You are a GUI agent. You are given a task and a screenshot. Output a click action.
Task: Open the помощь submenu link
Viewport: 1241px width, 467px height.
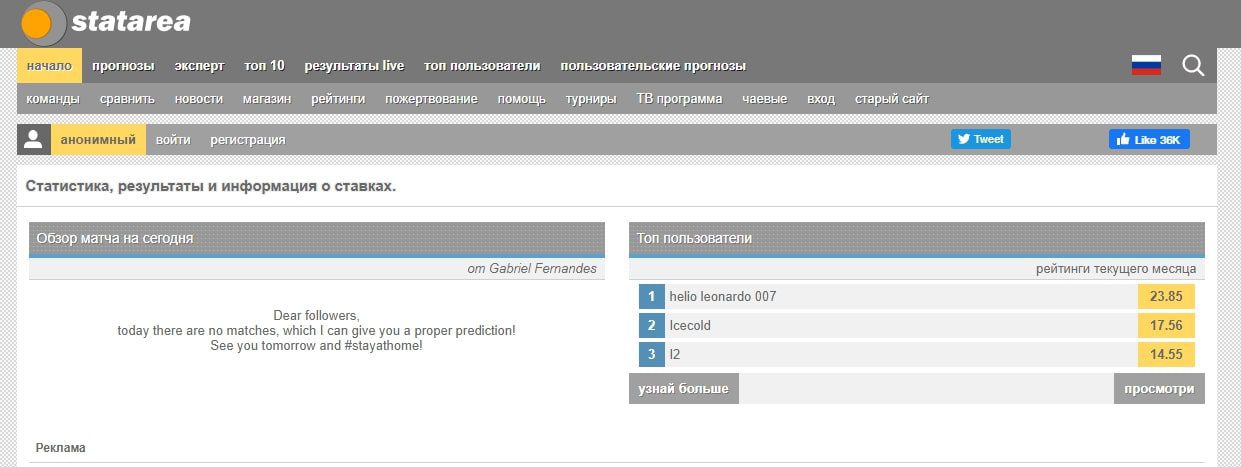point(521,99)
